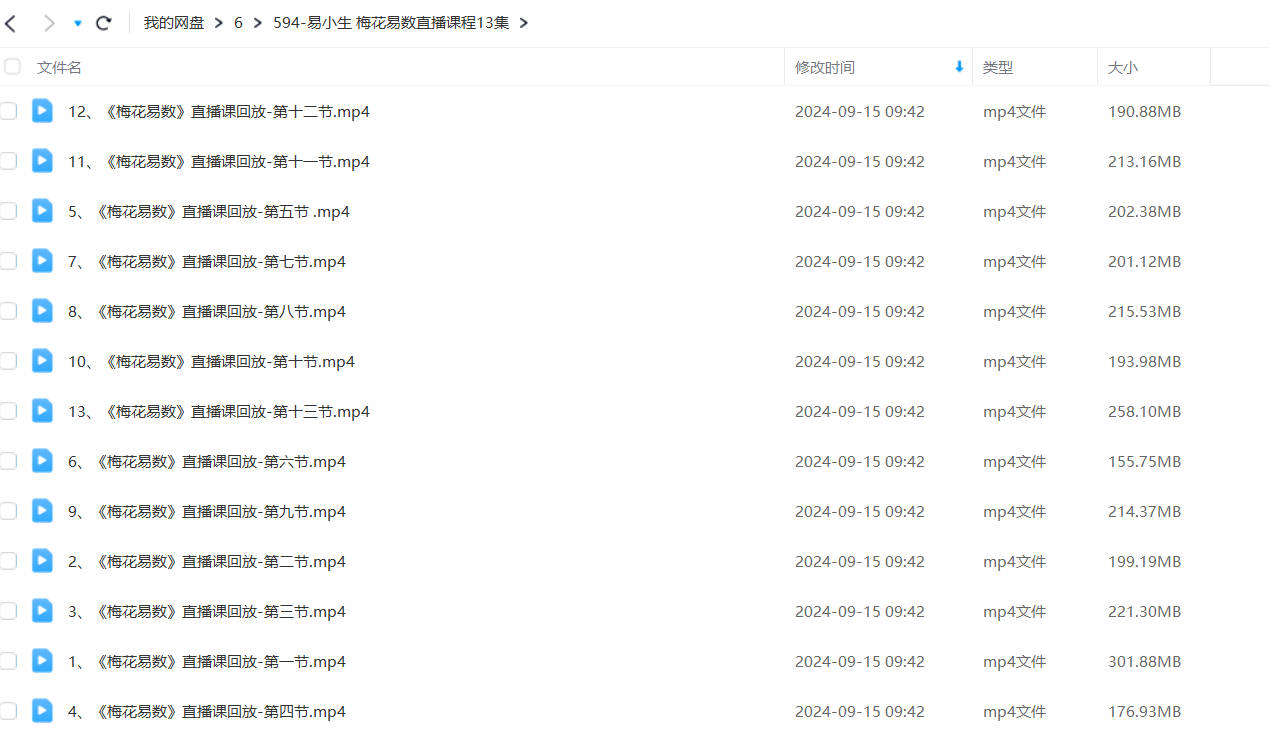Check the box for 第十节.mp4
This screenshot has height=749, width=1270.
point(8,361)
